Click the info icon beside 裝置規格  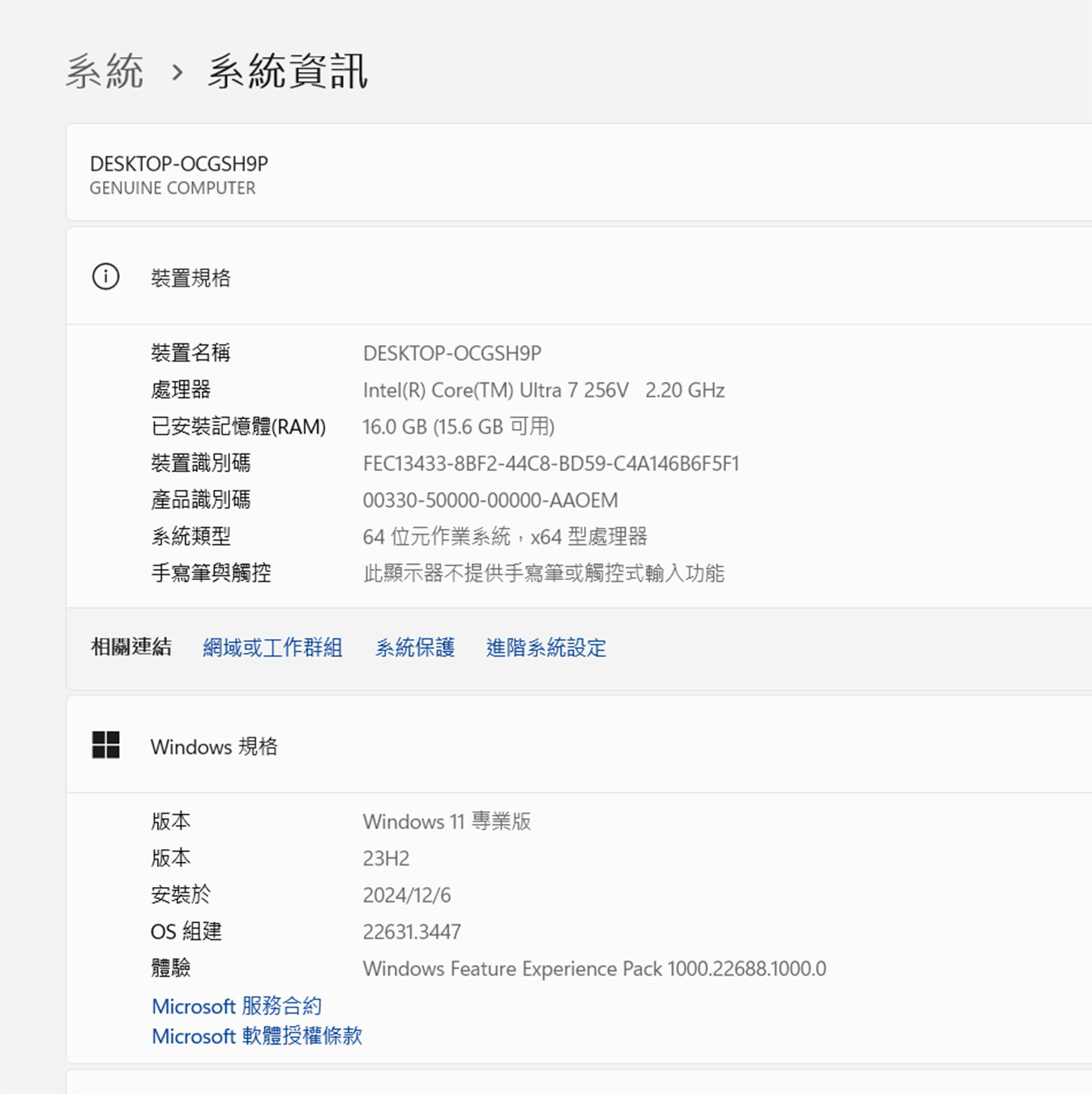coord(105,277)
